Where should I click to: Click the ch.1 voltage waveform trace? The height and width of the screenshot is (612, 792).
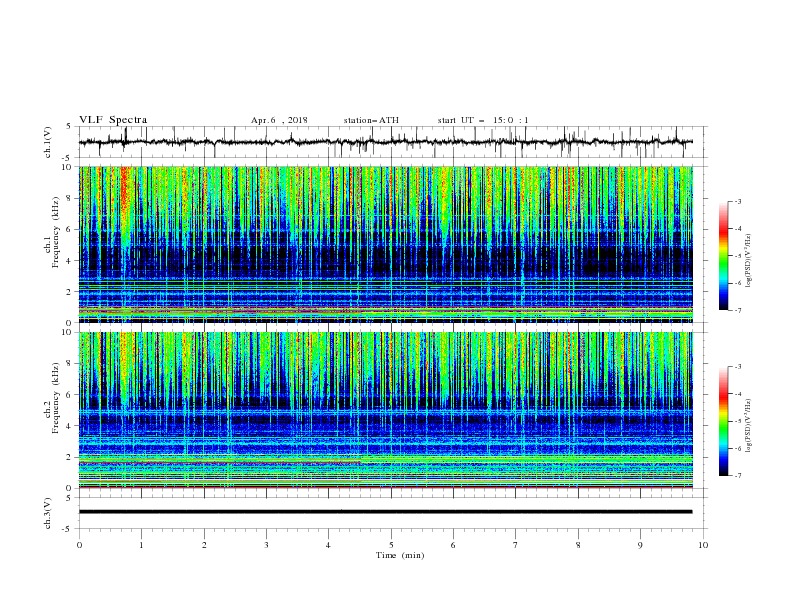click(x=385, y=142)
